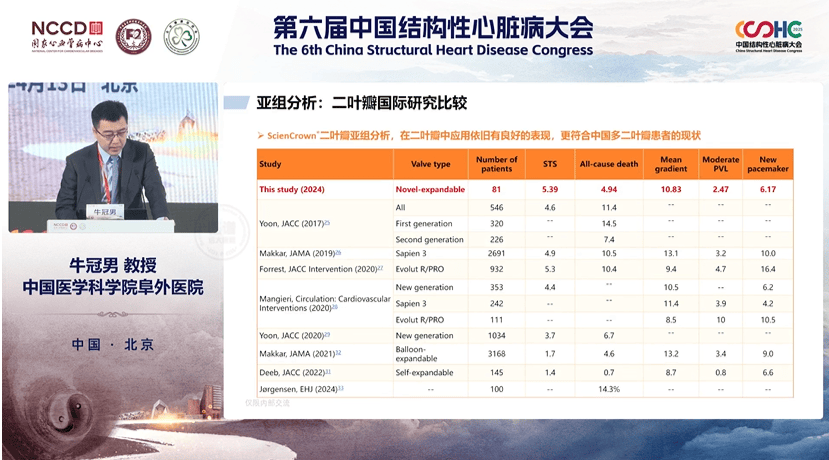Screen dimensions: 829x460
Task: Click the red value '6.17' new pacemaker
Action: pos(768,189)
